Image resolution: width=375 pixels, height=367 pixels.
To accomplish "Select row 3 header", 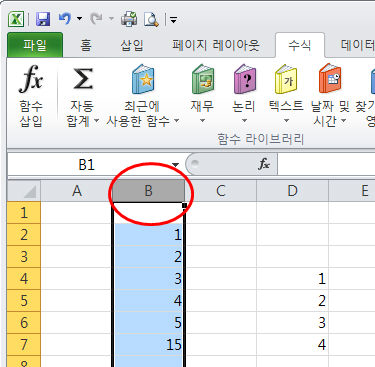I will tap(24, 257).
